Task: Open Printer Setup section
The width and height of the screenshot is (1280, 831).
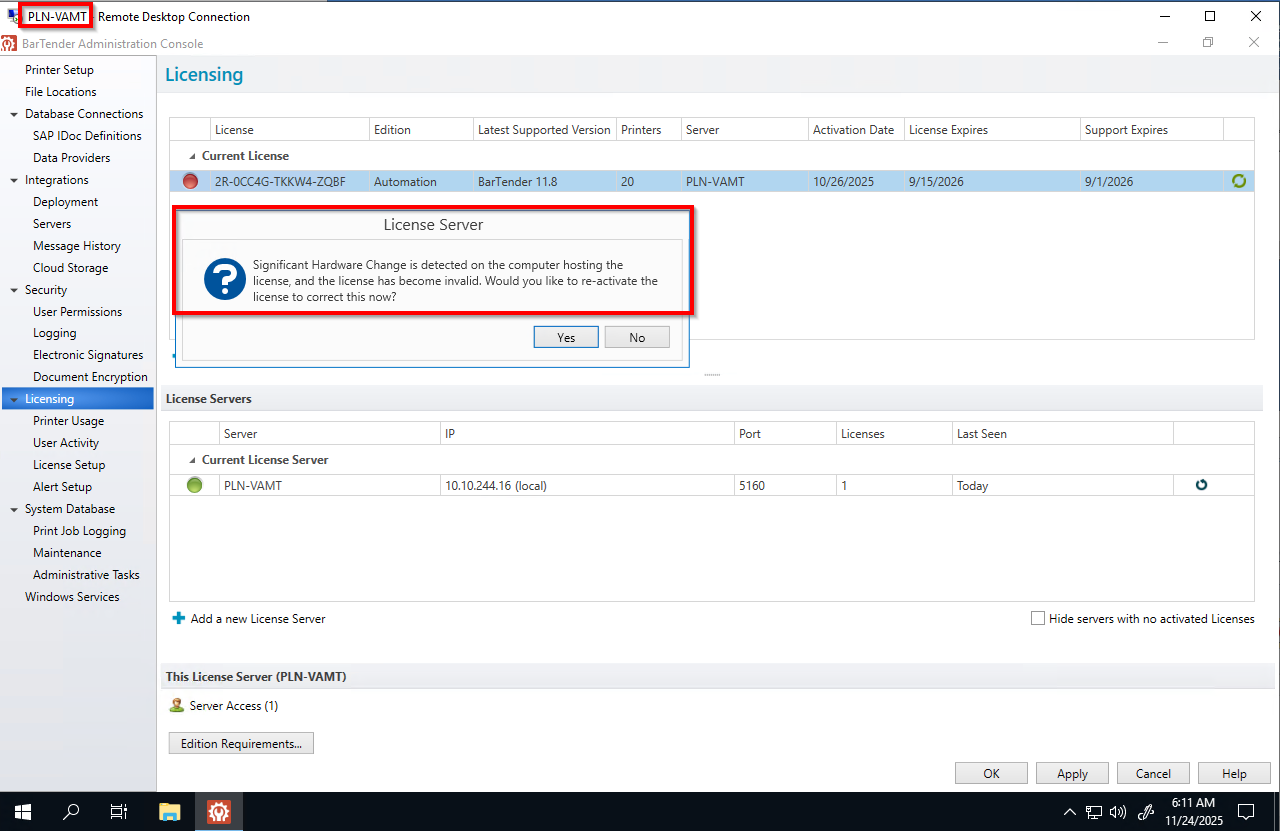Action: click(59, 70)
